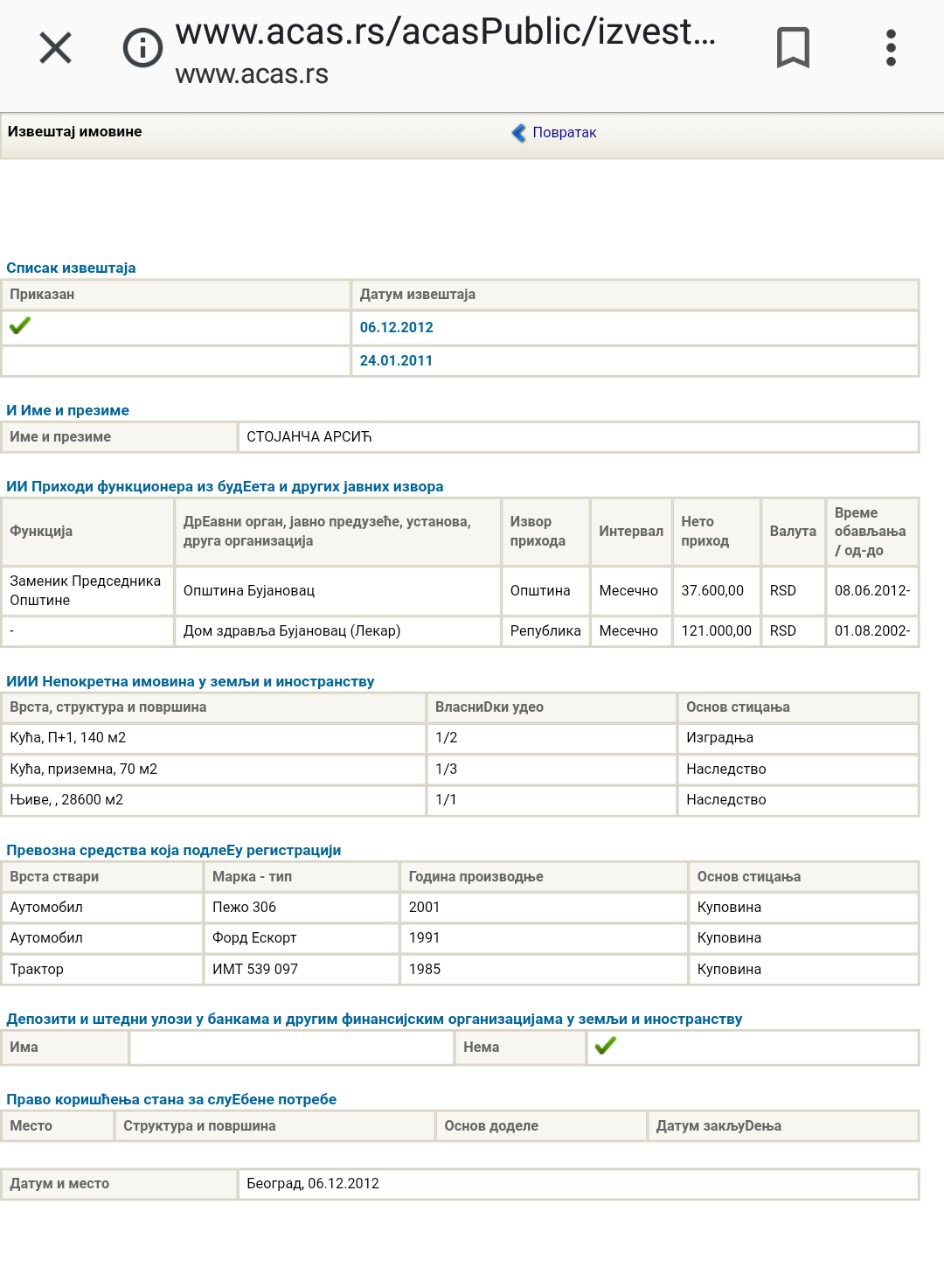Open the 24.01.2011 report date link
Viewport: 944px width, 1281px height.
tap(396, 360)
